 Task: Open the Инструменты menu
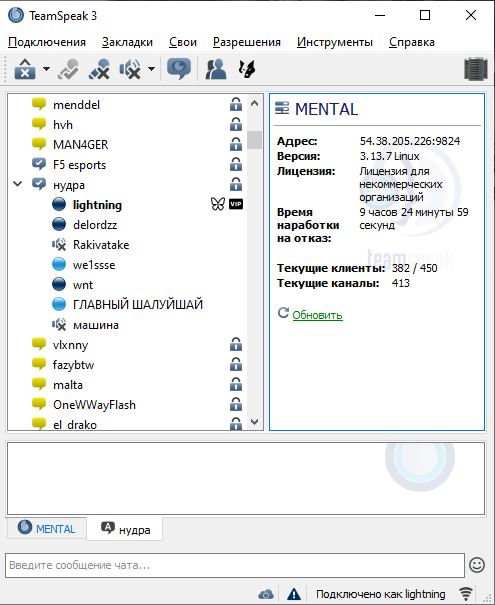(335, 42)
